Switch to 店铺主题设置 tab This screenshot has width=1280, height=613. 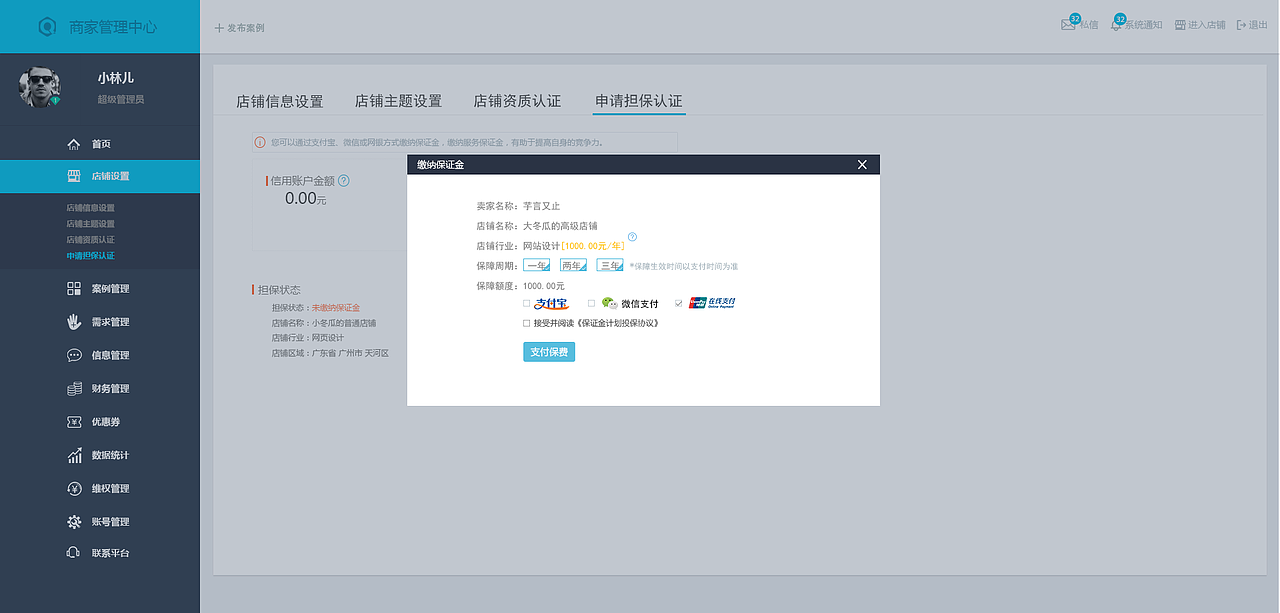click(398, 101)
